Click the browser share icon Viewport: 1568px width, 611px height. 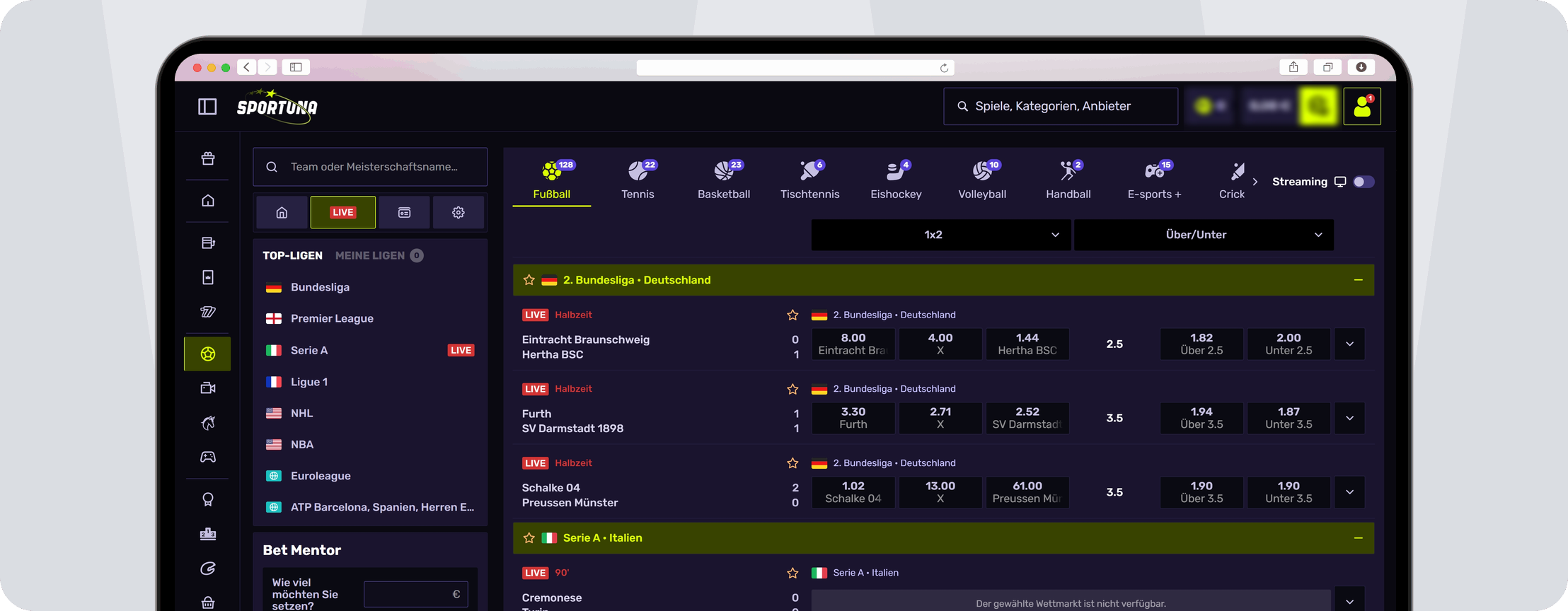[x=1293, y=67]
